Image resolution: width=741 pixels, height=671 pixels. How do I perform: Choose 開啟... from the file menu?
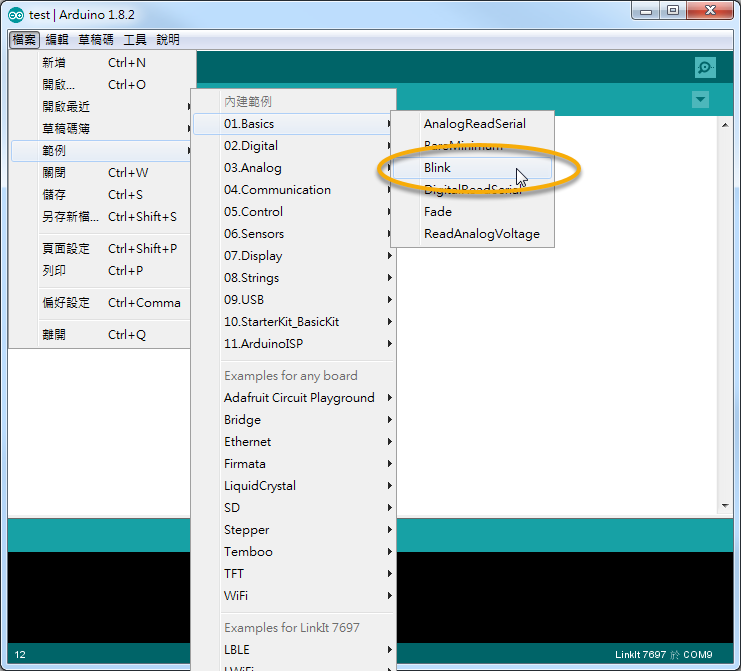coord(101,85)
